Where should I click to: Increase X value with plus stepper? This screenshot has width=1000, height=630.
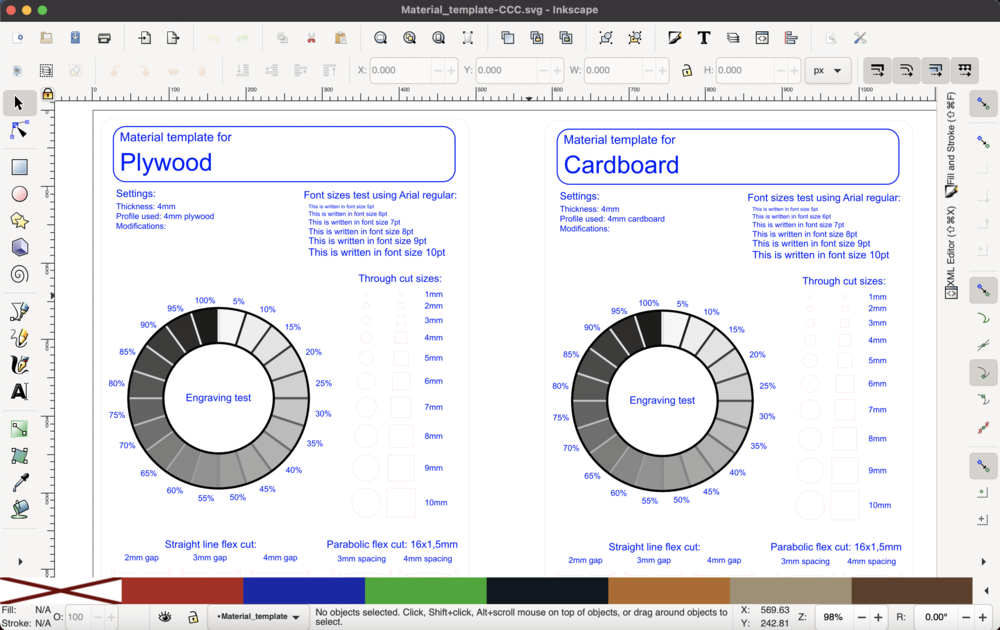coord(451,70)
